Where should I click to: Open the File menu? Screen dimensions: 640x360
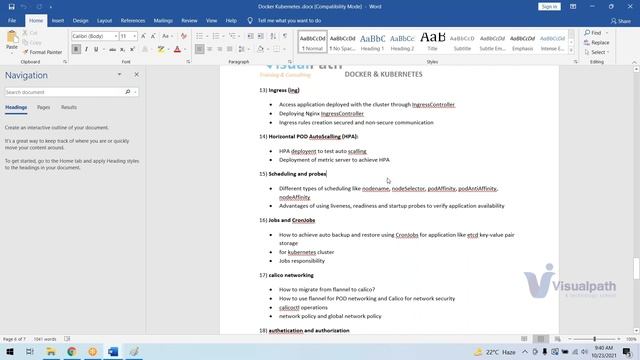[12, 20]
